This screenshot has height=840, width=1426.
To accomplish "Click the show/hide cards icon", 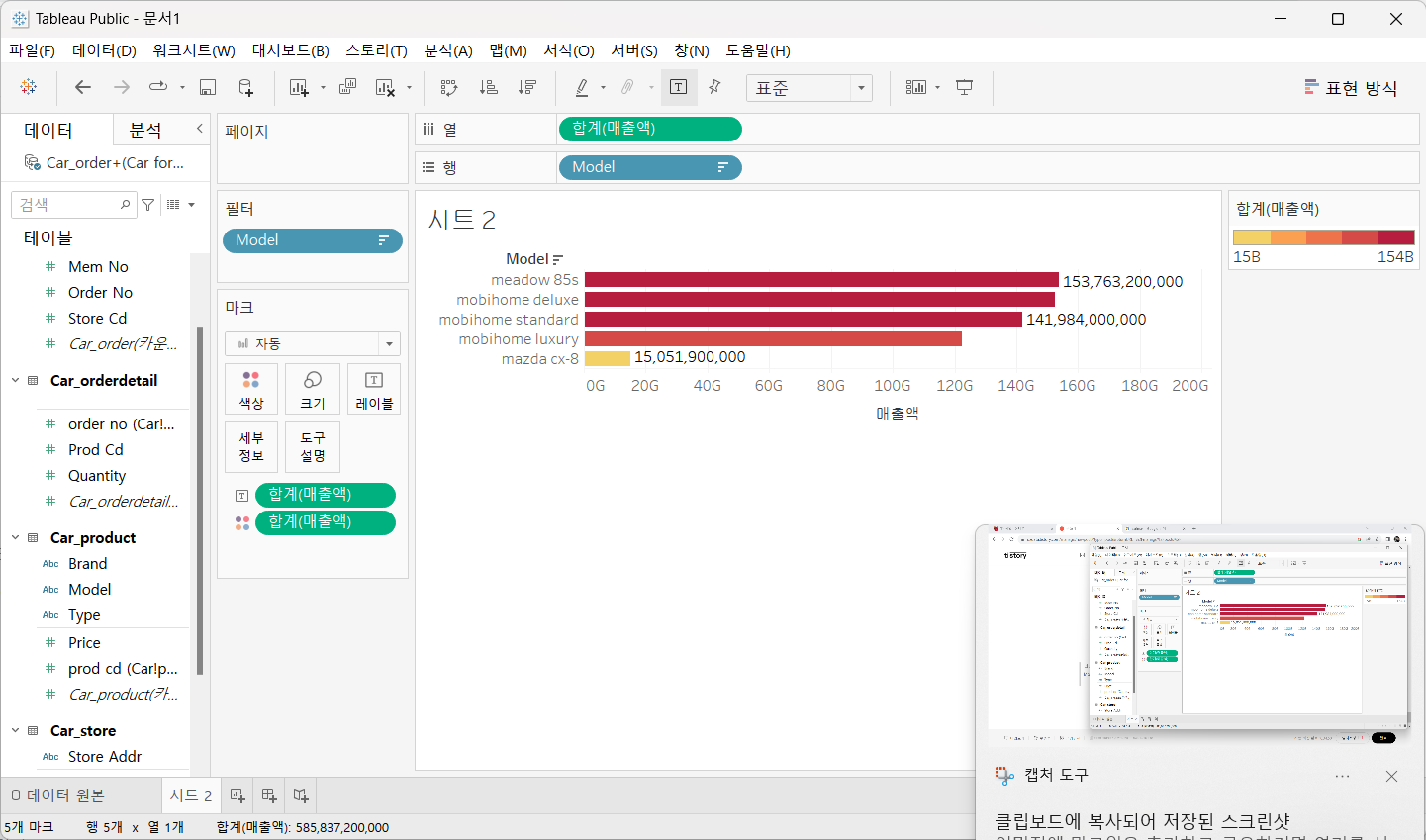I will pyautogui.click(x=916, y=87).
